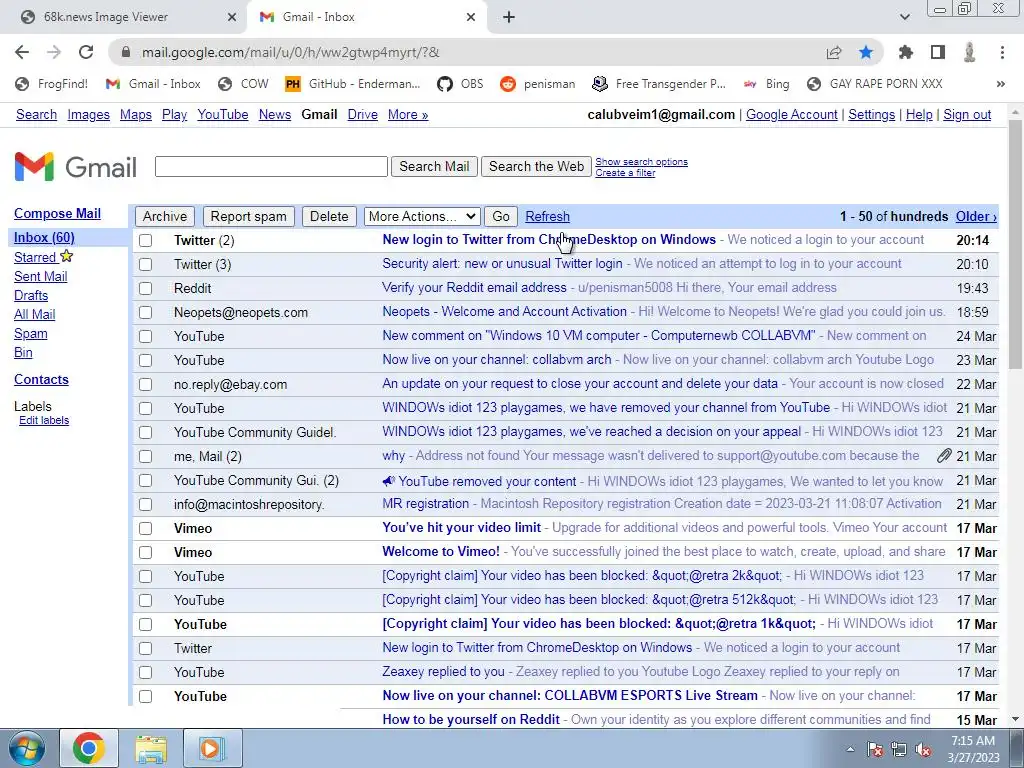Close the 68k.news Image Viewer tab
1024x768 pixels.
click(x=232, y=17)
